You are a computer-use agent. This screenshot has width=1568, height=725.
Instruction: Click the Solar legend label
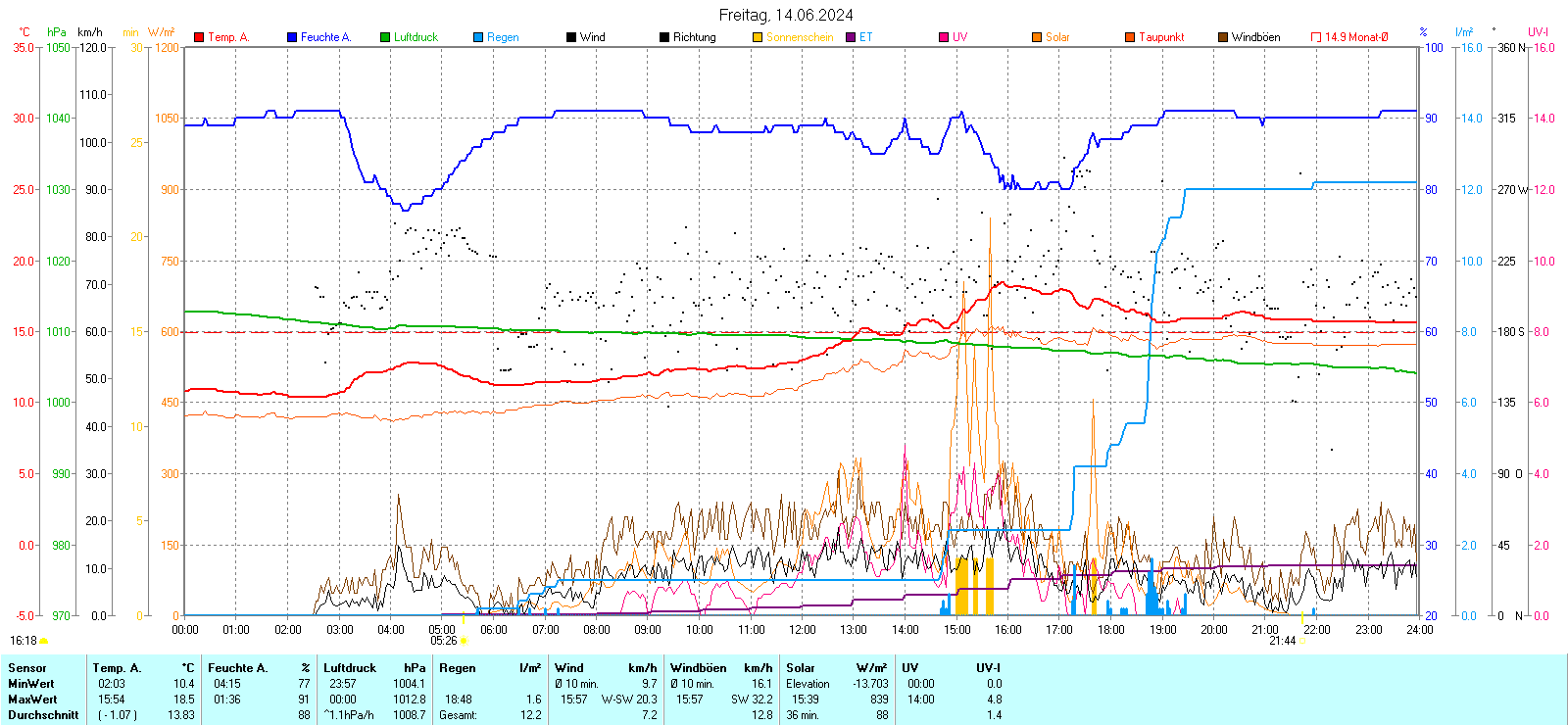(1057, 37)
